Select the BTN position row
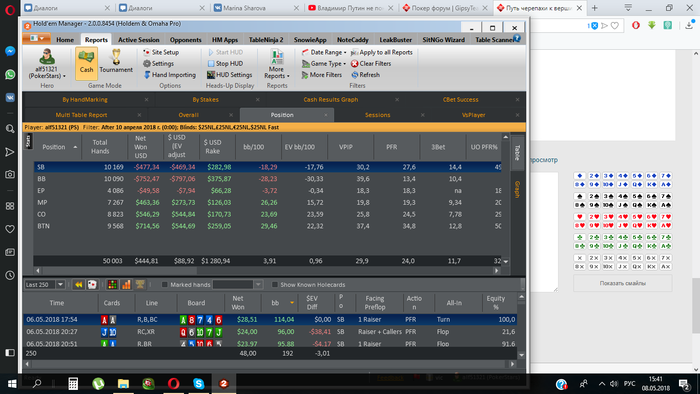This screenshot has height=394, width=700. [267, 226]
